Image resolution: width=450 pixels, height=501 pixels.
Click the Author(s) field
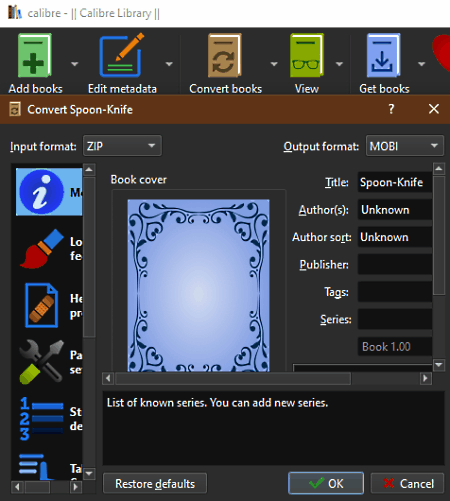[x=395, y=210]
